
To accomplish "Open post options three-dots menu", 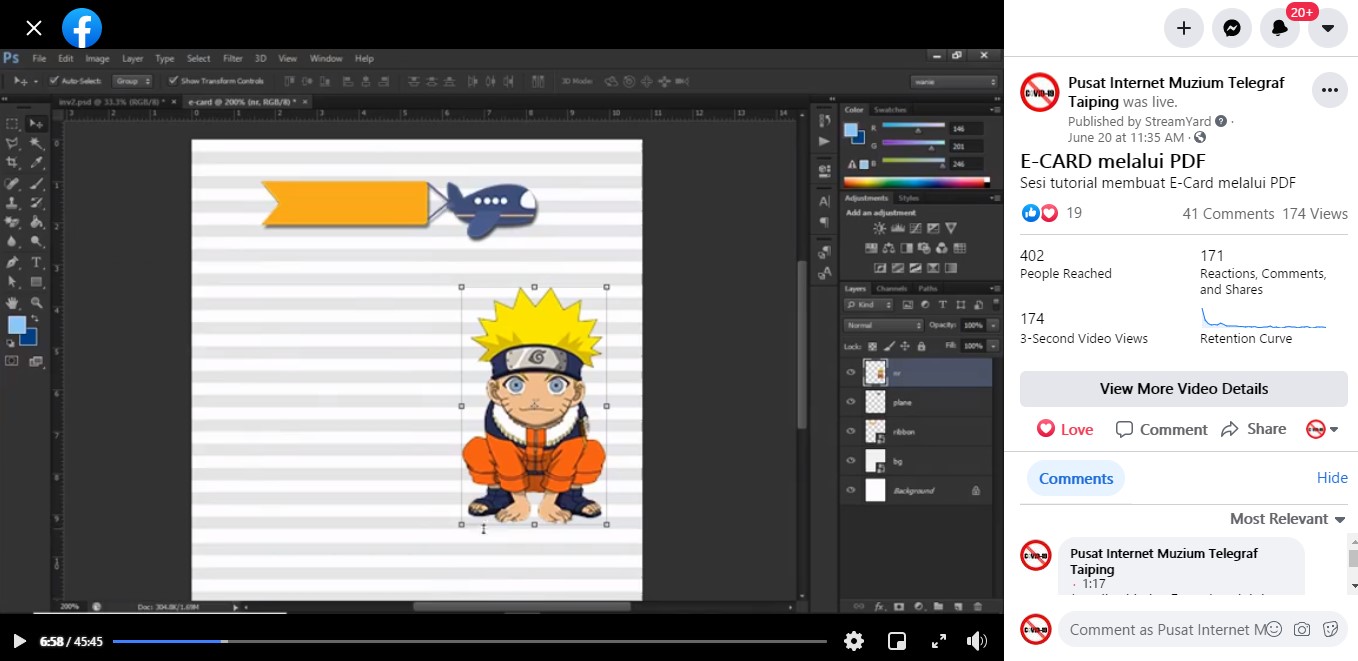I will (x=1329, y=90).
